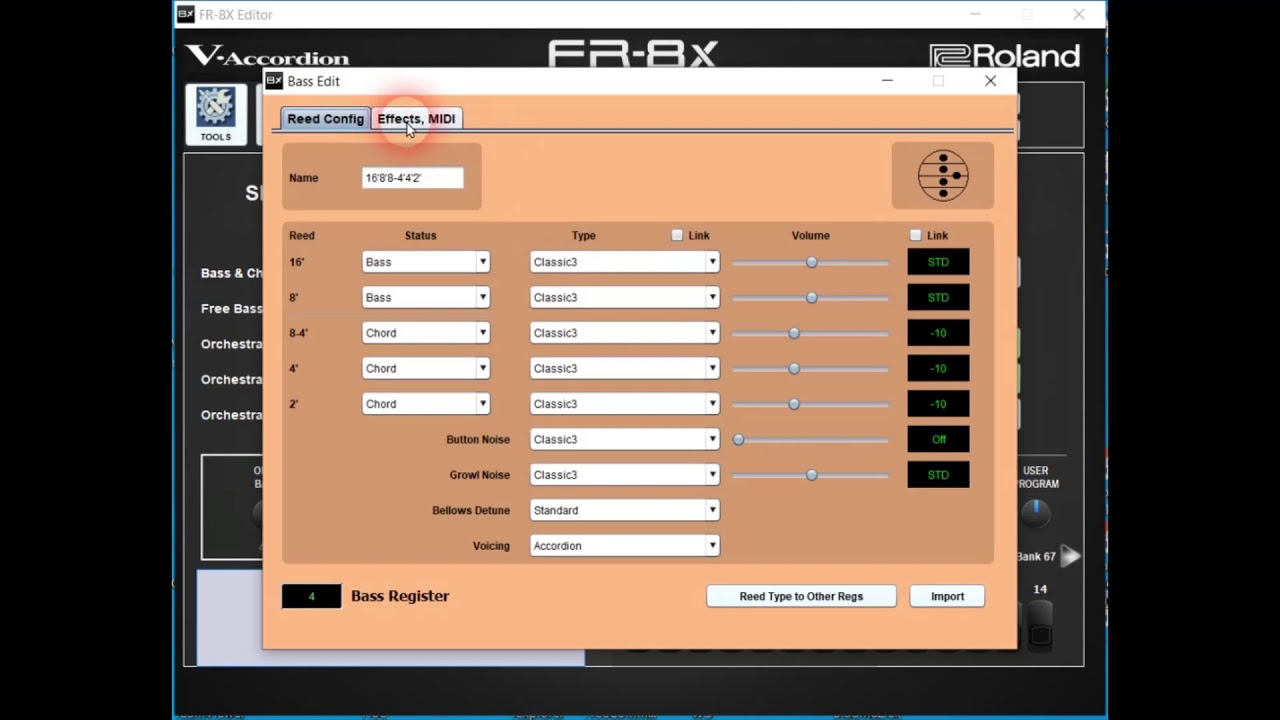The height and width of the screenshot is (720, 1280).
Task: Open the Bellows Detune dropdown
Action: click(624, 510)
